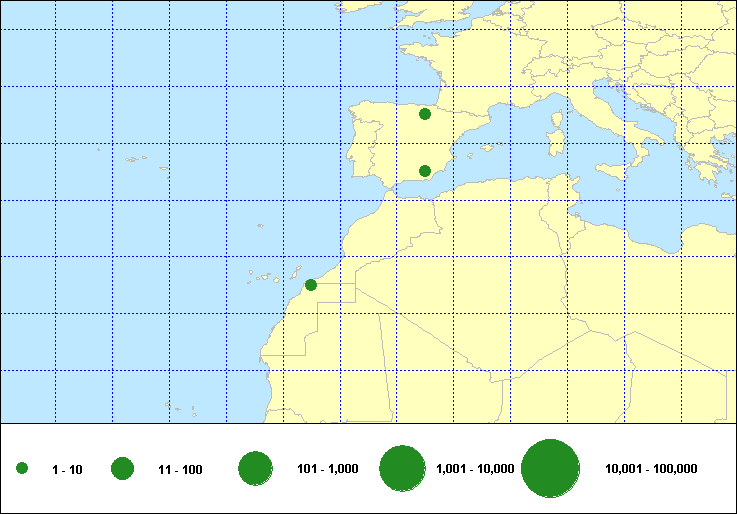Click the green marker in northern Spain
Viewport: 737px width, 514px height.
click(x=425, y=114)
